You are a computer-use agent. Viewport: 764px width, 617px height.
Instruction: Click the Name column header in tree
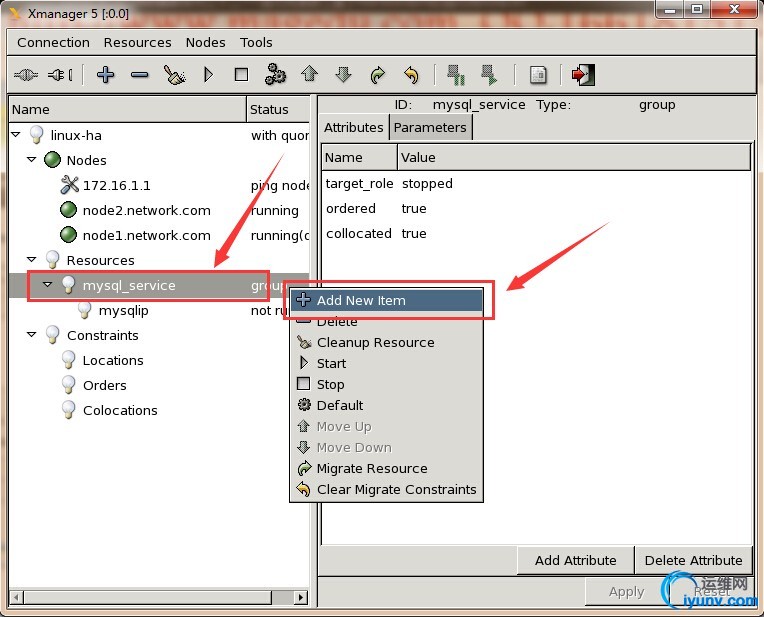(x=128, y=109)
